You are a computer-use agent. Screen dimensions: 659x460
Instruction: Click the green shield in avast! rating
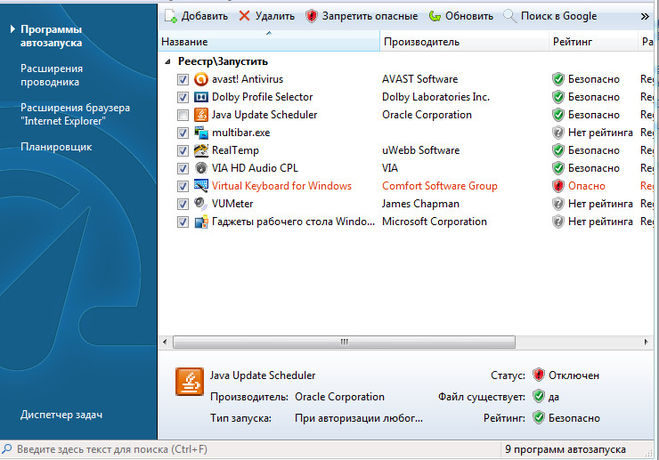click(x=558, y=79)
